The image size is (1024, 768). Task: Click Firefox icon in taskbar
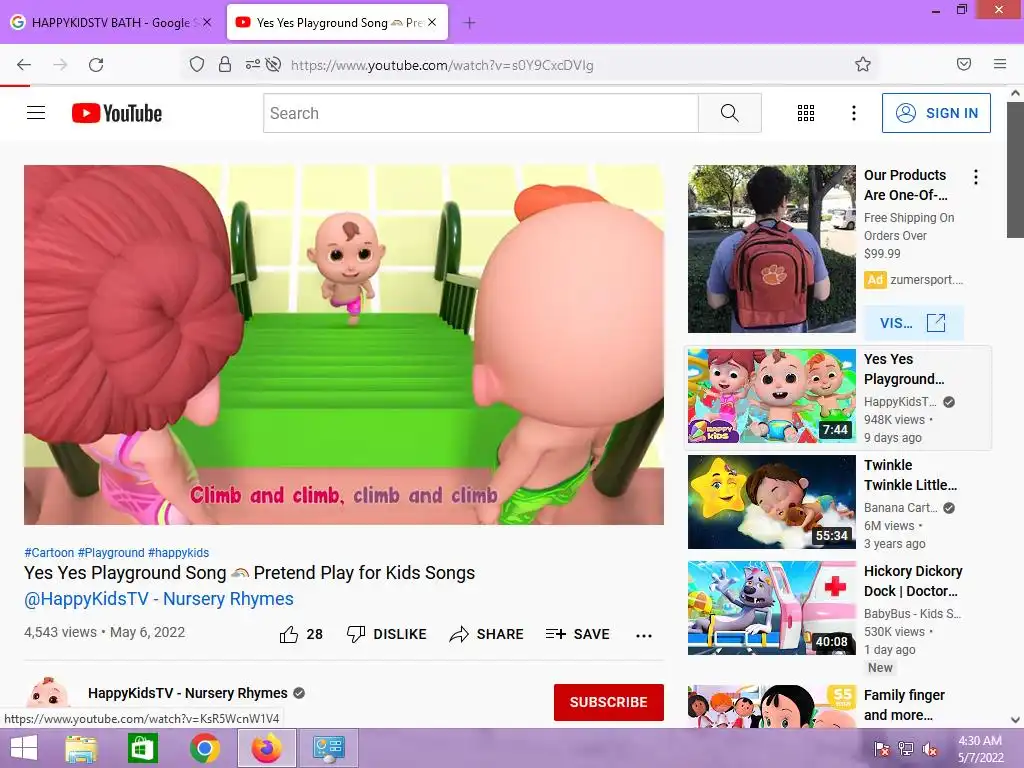point(266,748)
